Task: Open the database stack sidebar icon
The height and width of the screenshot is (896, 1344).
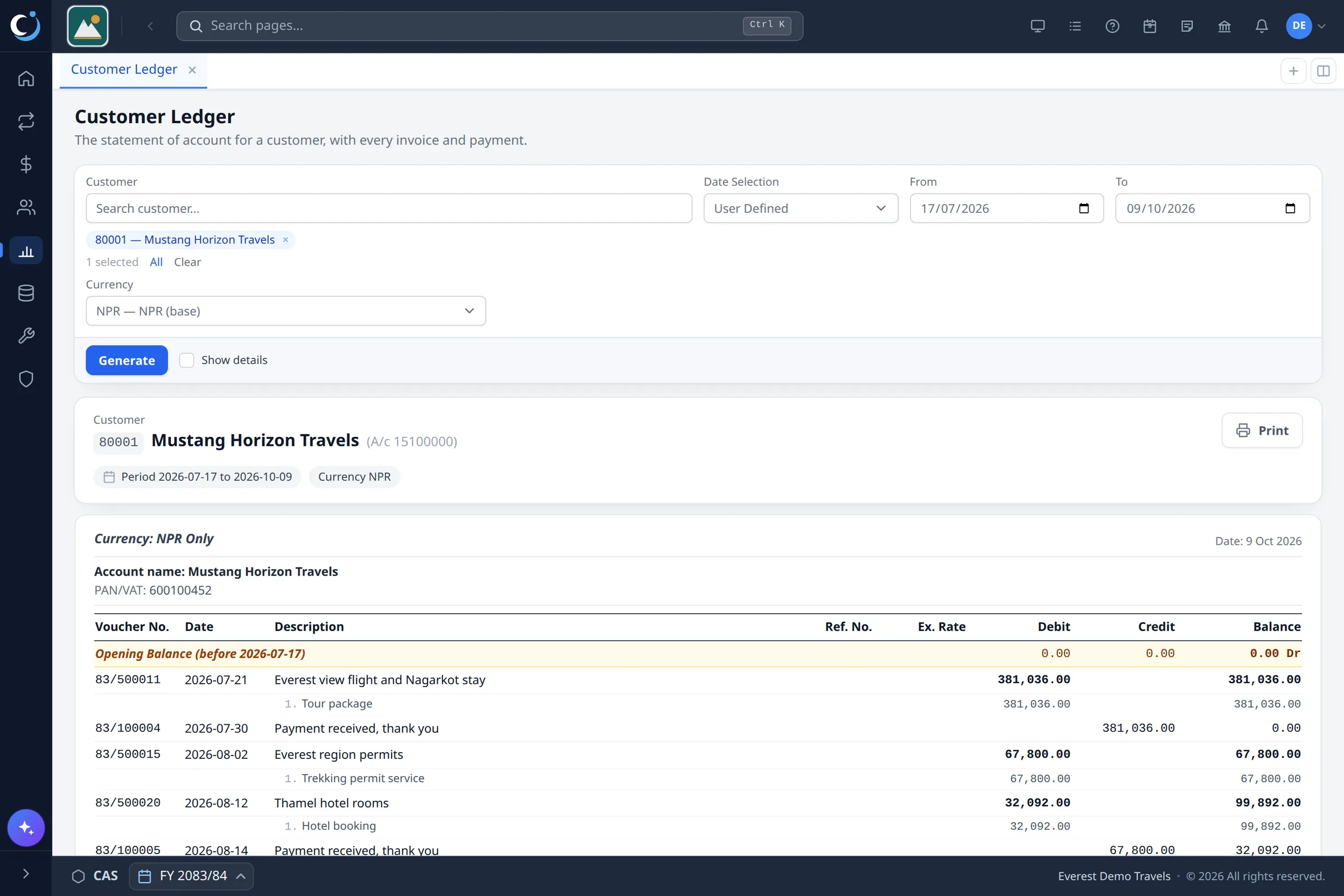Action: (26, 293)
